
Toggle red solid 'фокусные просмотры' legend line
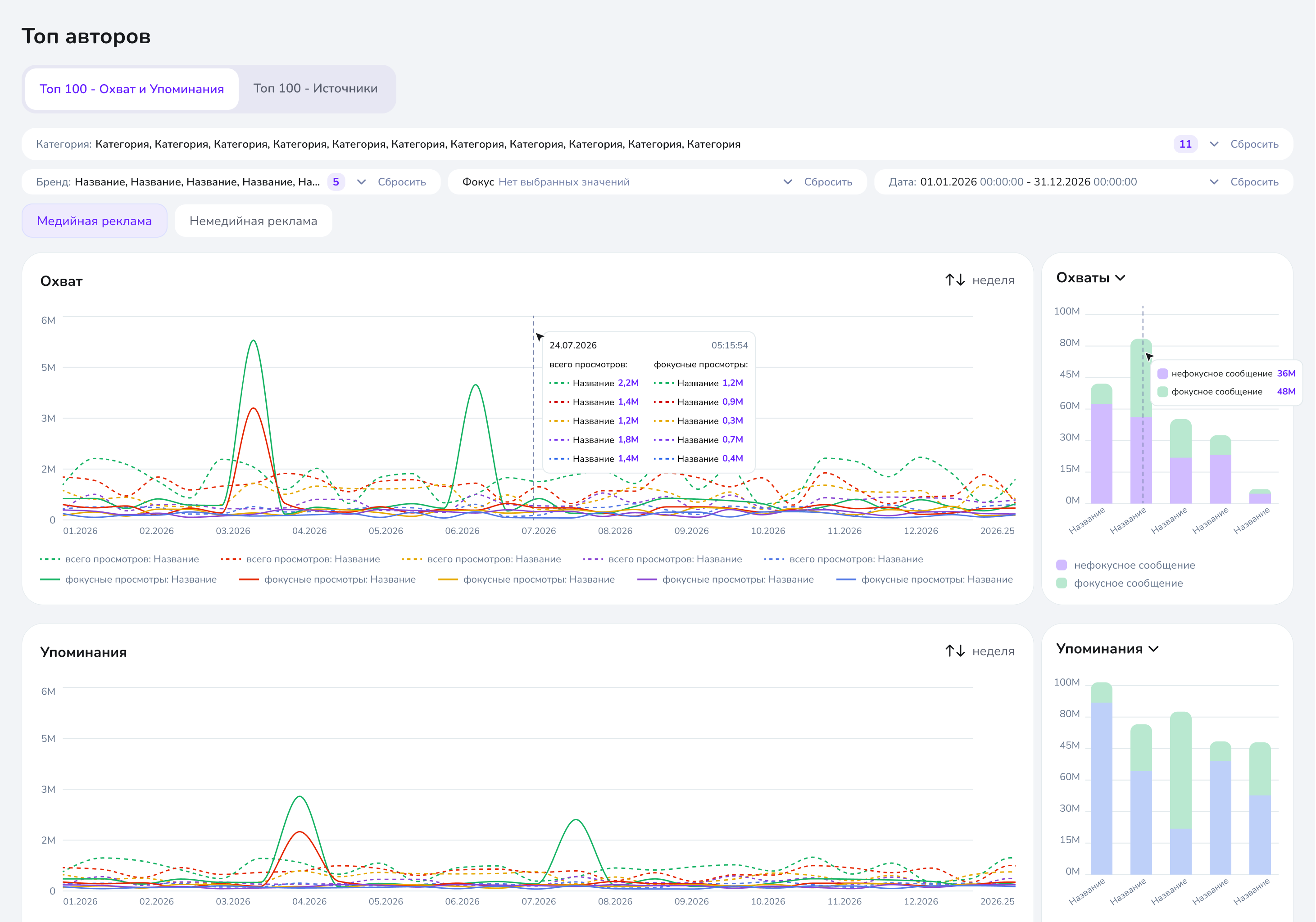[249, 580]
